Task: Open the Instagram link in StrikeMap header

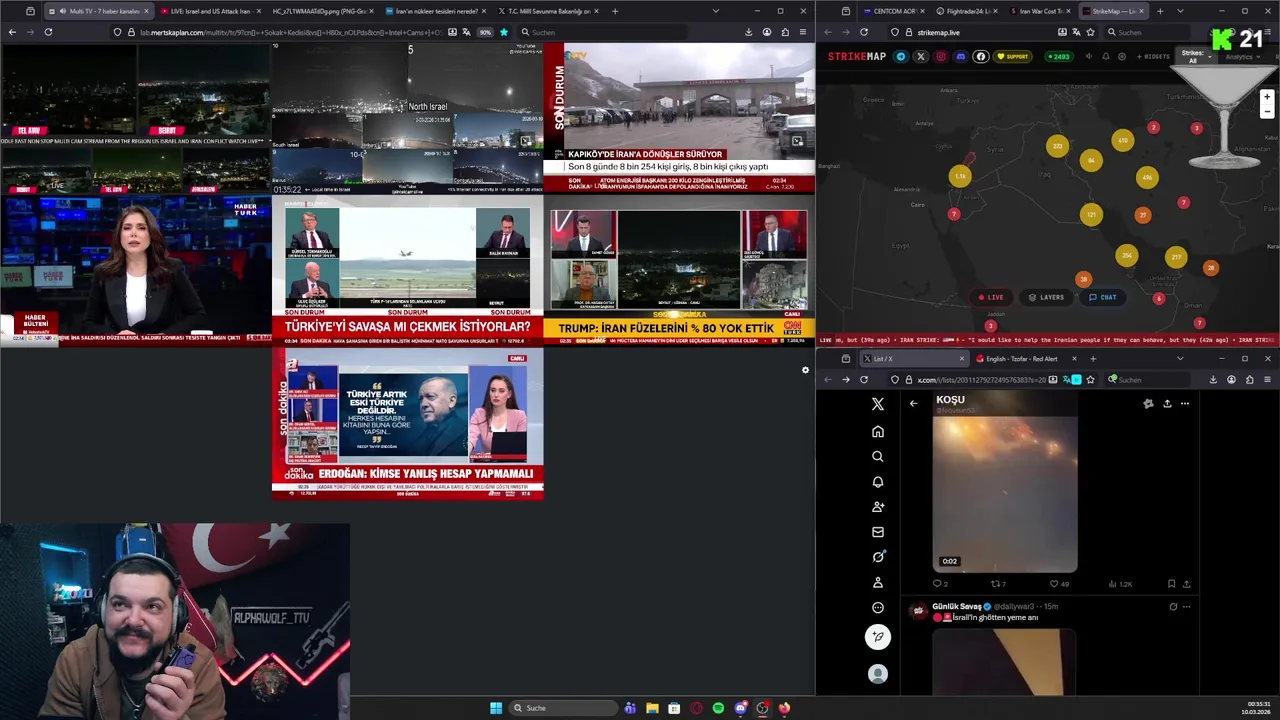Action: pos(941,56)
